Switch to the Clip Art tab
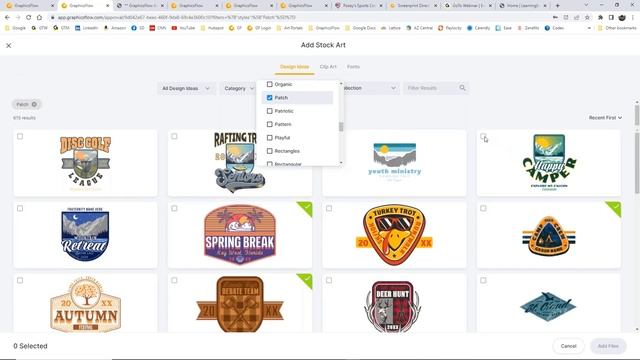640x360 pixels. [328, 67]
